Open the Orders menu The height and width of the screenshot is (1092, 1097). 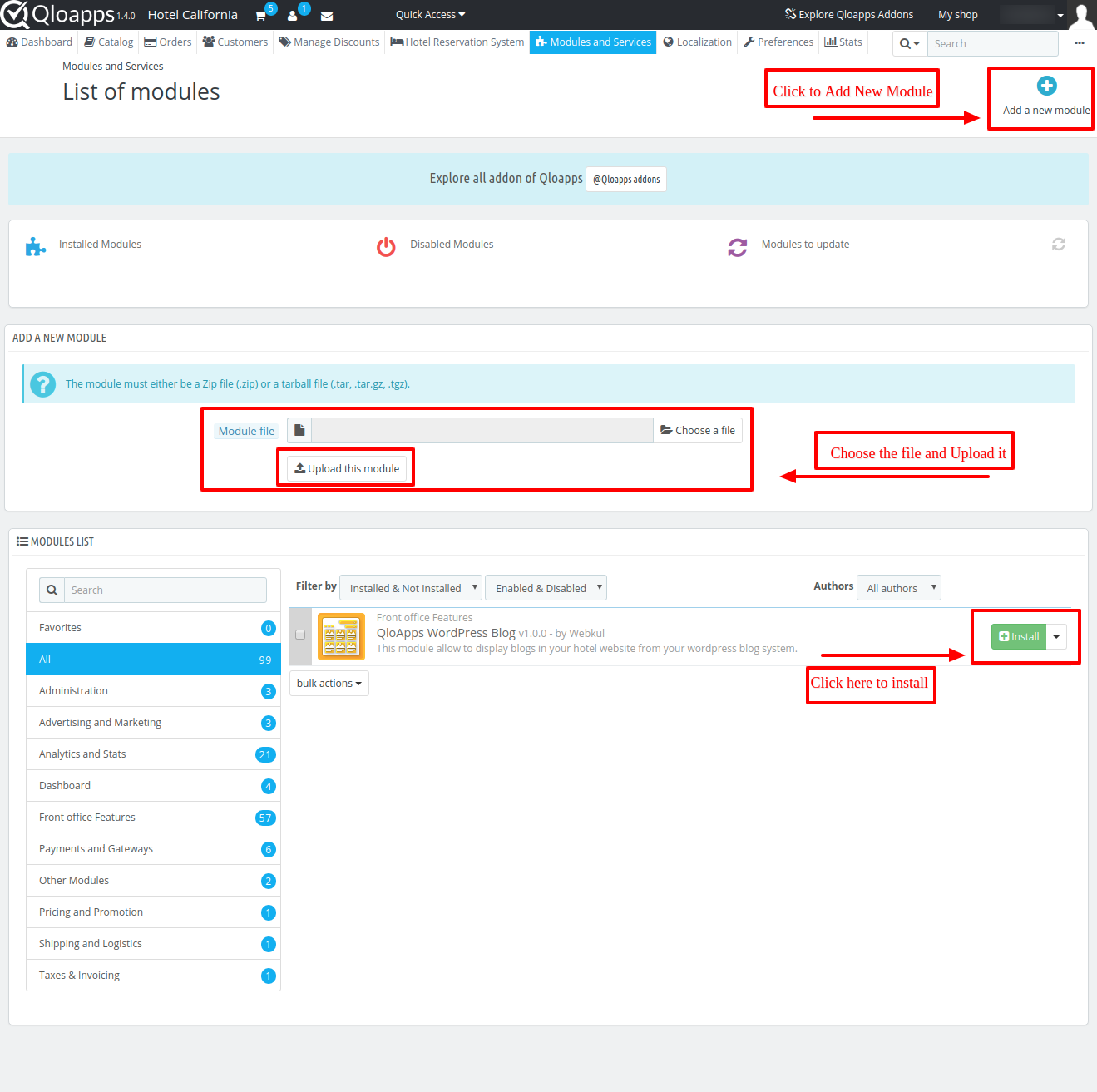tap(168, 42)
